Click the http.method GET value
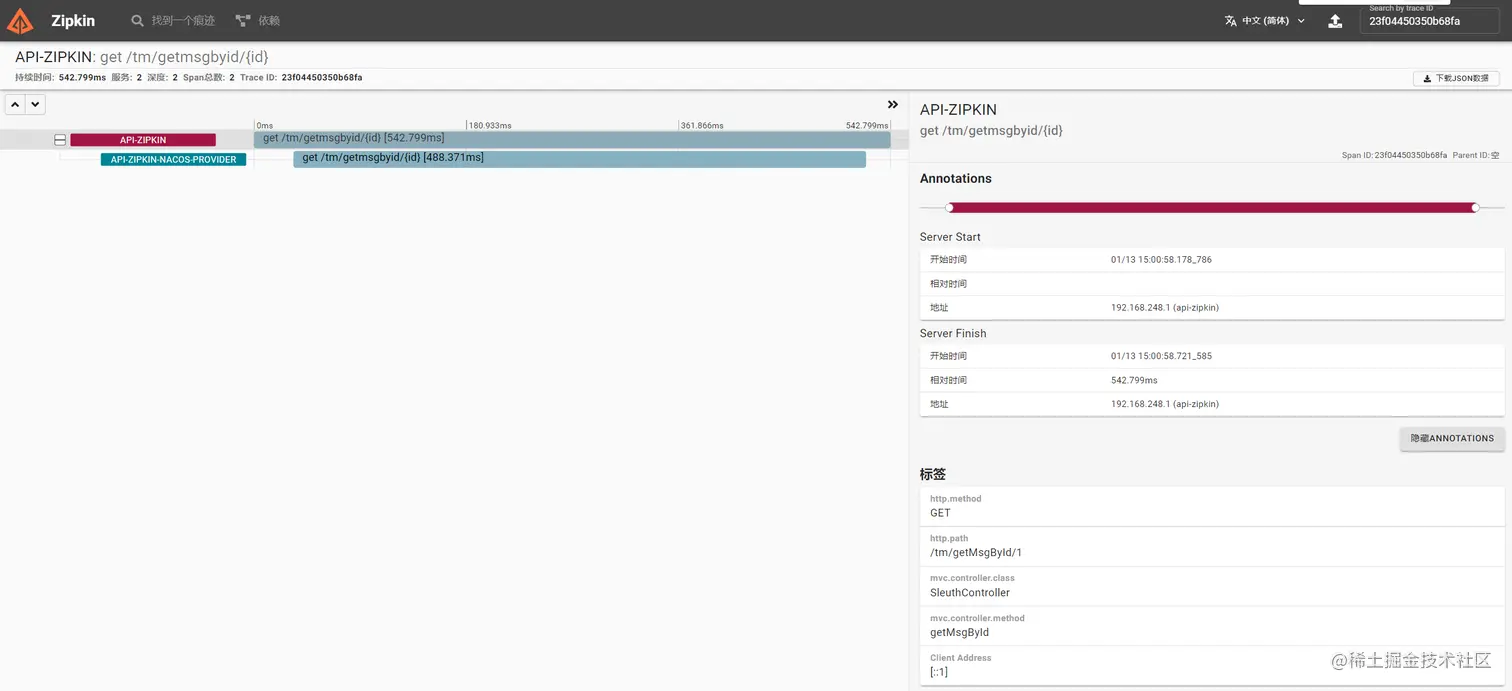This screenshot has width=1512, height=691. [x=940, y=513]
